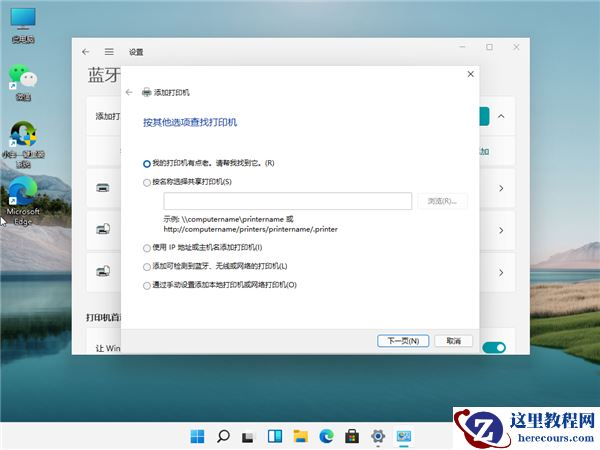Open second printer entry chevron in Settings
600x450 pixels.
501,230
